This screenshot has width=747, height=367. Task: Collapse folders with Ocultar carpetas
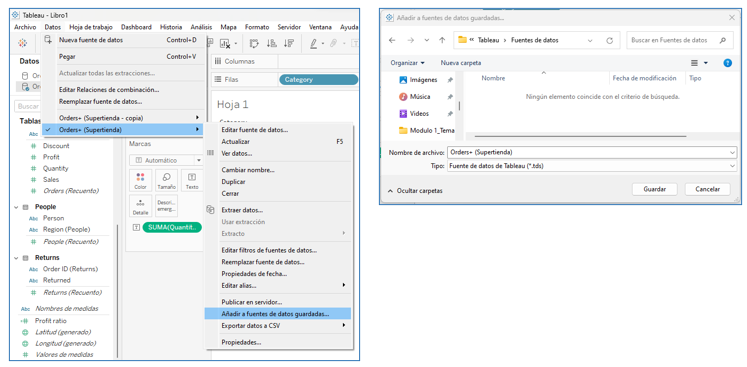click(415, 191)
